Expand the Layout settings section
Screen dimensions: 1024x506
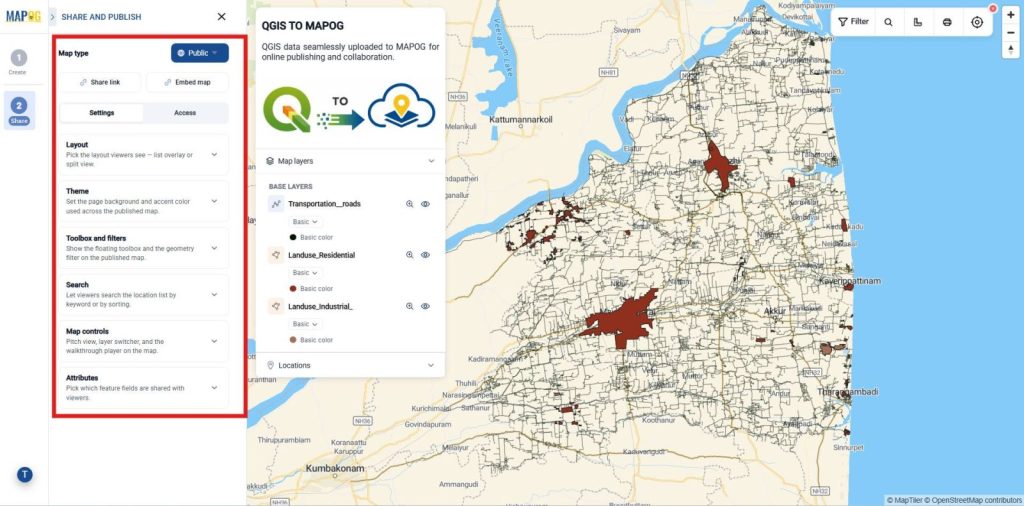click(x=144, y=155)
